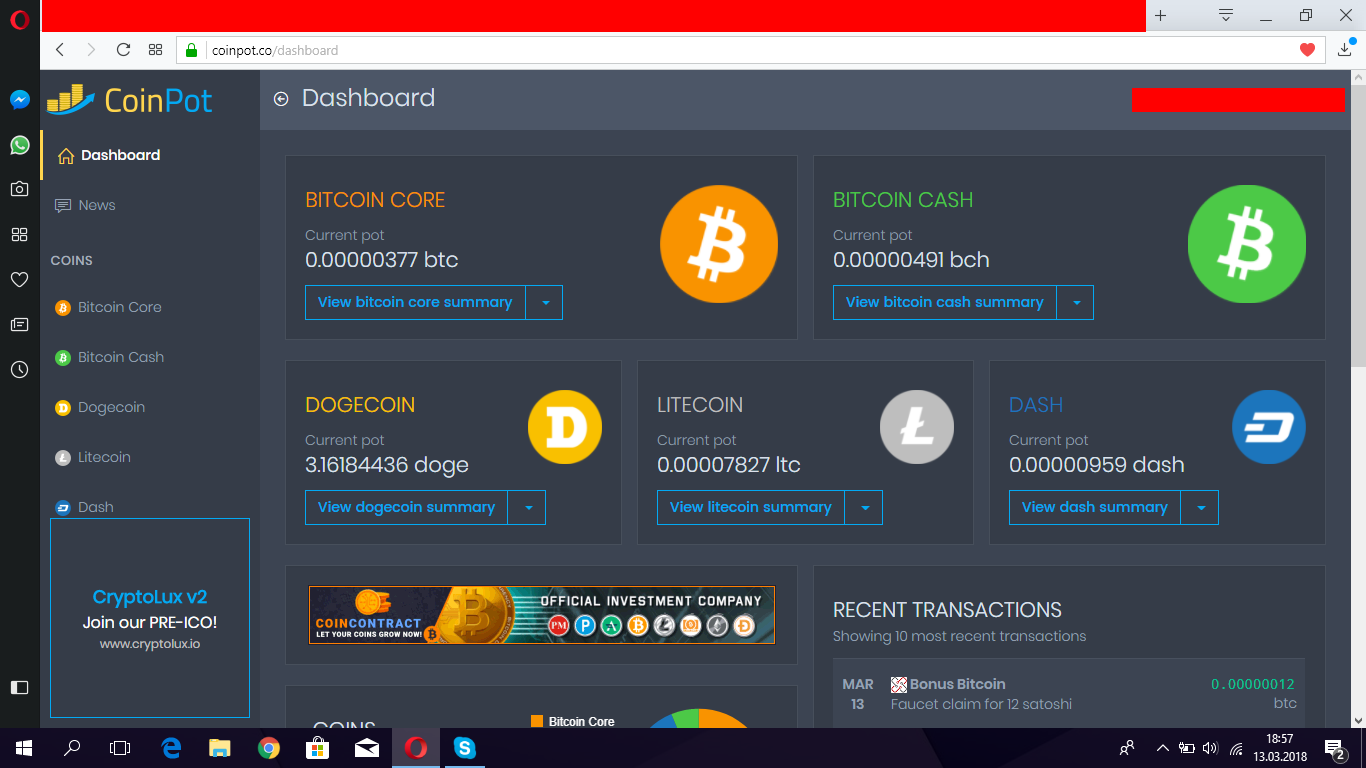This screenshot has width=1366, height=768.
Task: Open the downloads button
Action: (x=1345, y=49)
